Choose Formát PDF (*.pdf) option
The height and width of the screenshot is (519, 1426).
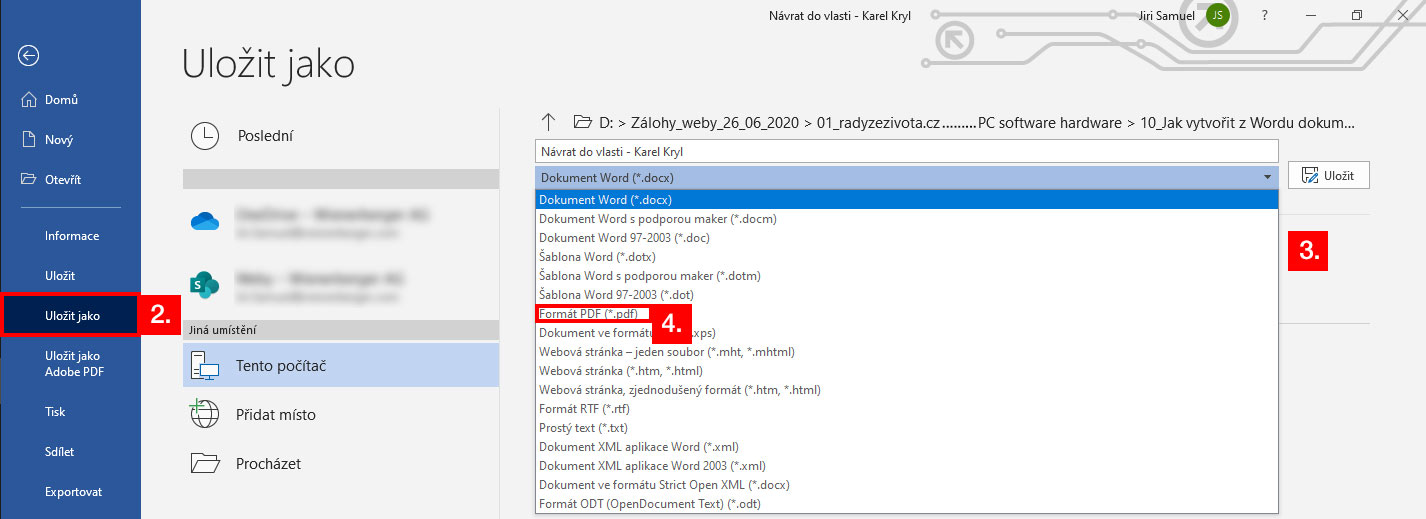[906, 313]
